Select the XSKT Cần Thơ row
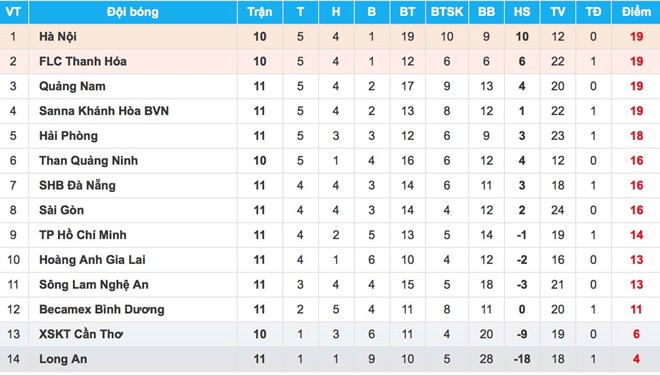Screen dimensions: 660x375 tap(330, 334)
